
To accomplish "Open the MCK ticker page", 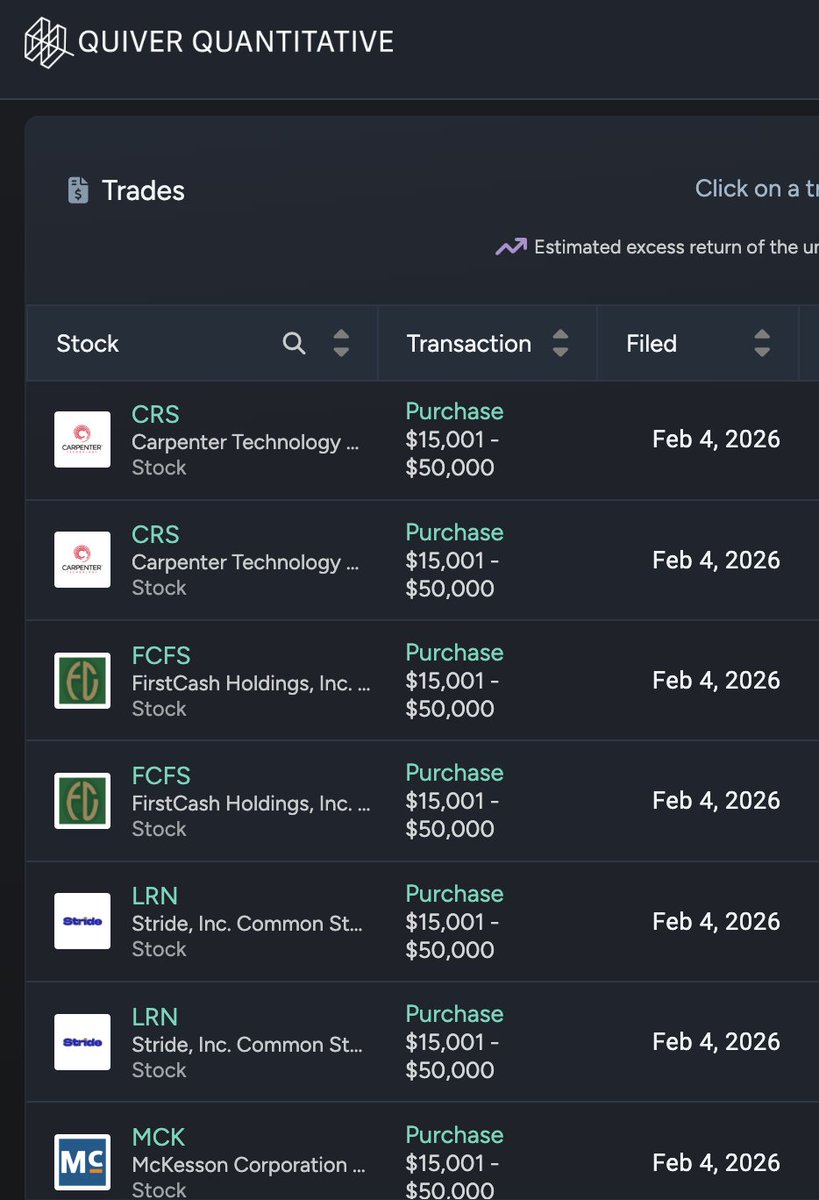I will pos(158,1137).
